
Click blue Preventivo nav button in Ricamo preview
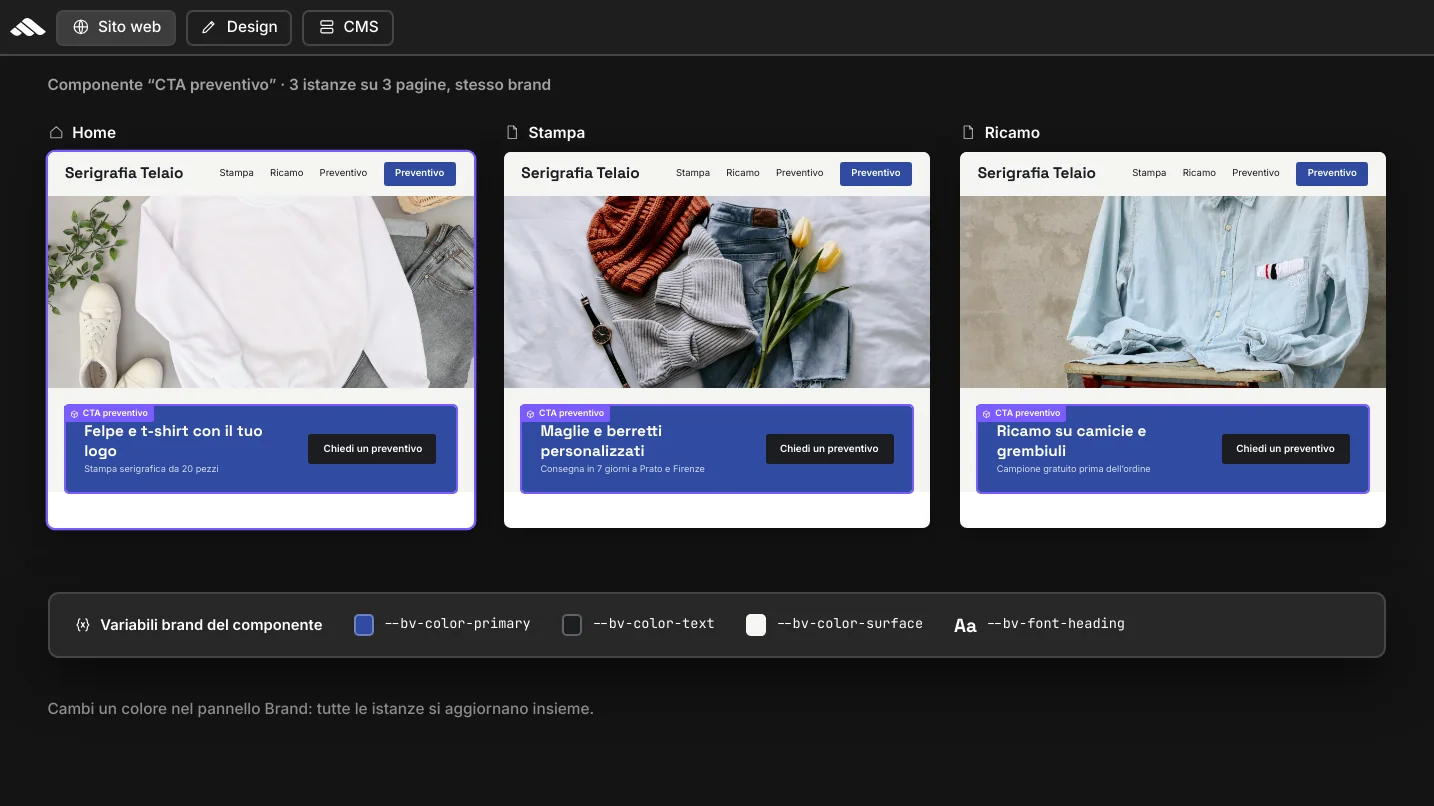pyautogui.click(x=1332, y=173)
